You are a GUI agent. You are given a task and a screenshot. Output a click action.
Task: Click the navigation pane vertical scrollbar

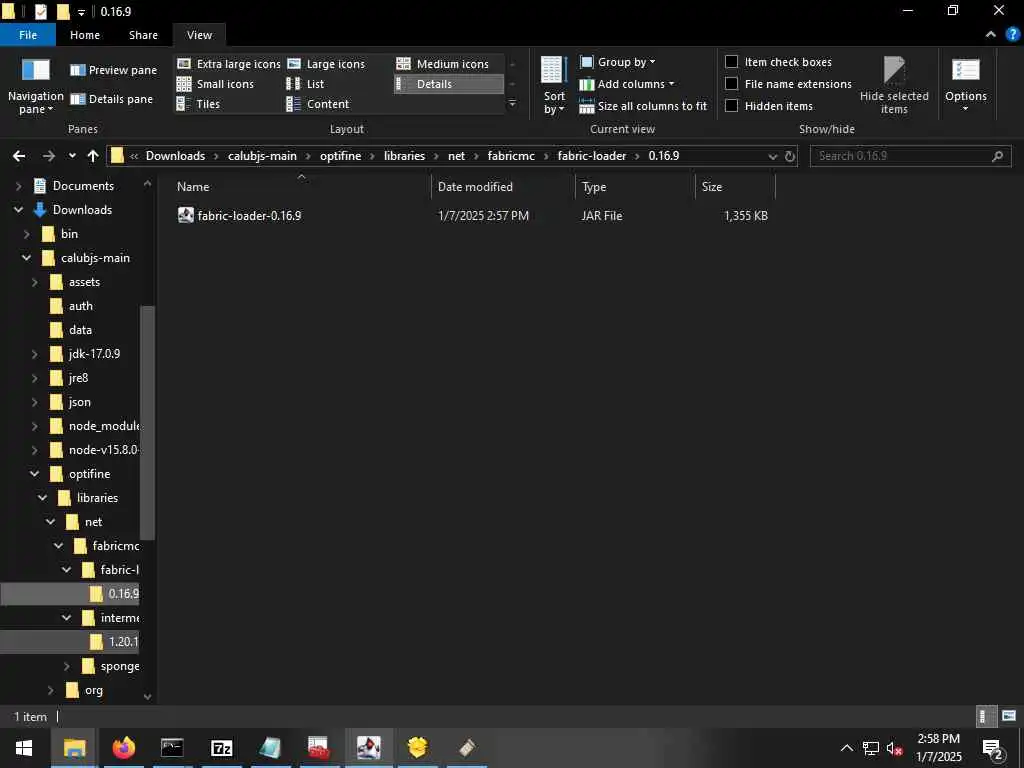pos(148,423)
